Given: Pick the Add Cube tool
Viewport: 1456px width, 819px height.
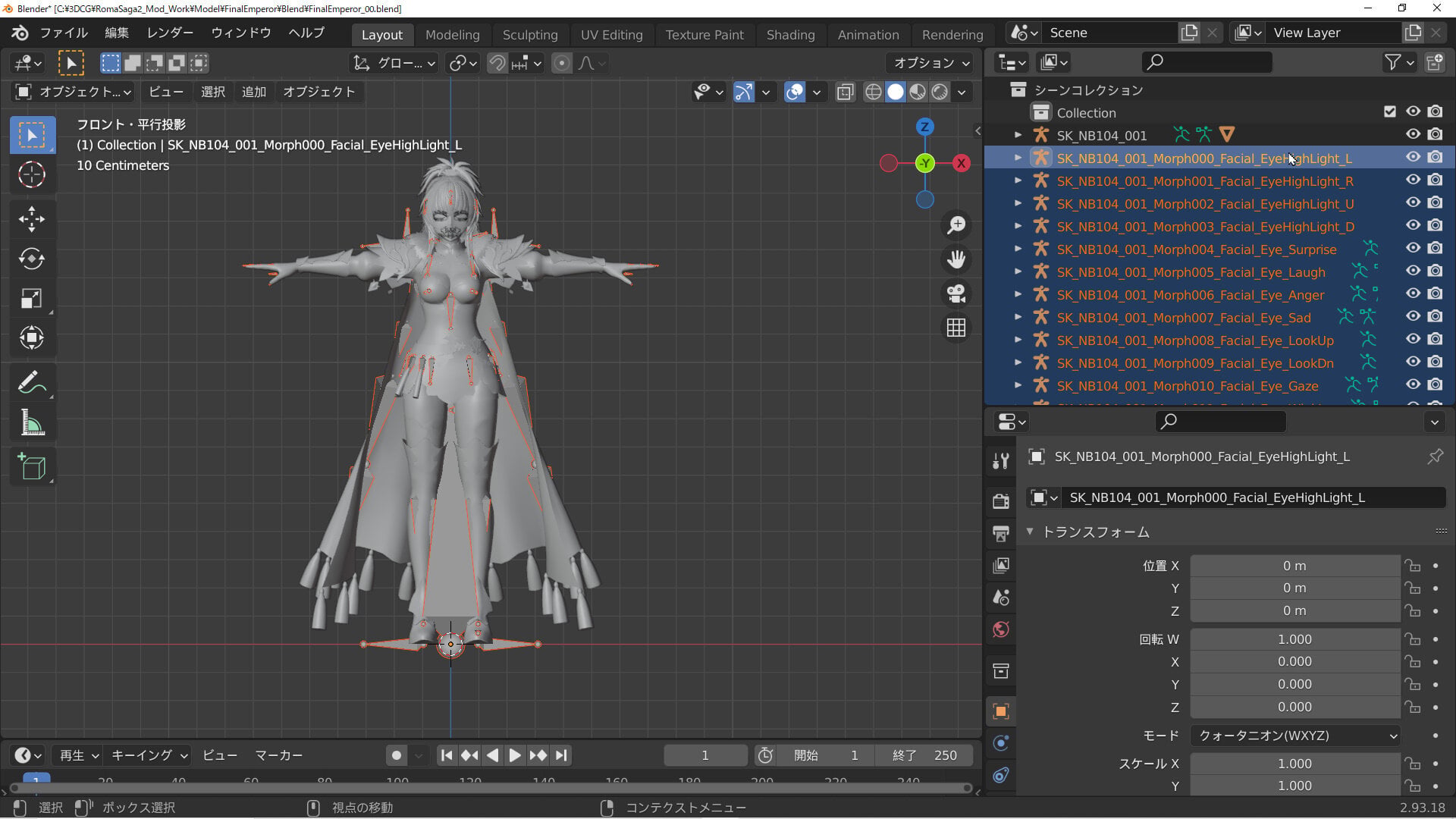Looking at the screenshot, I should (32, 466).
